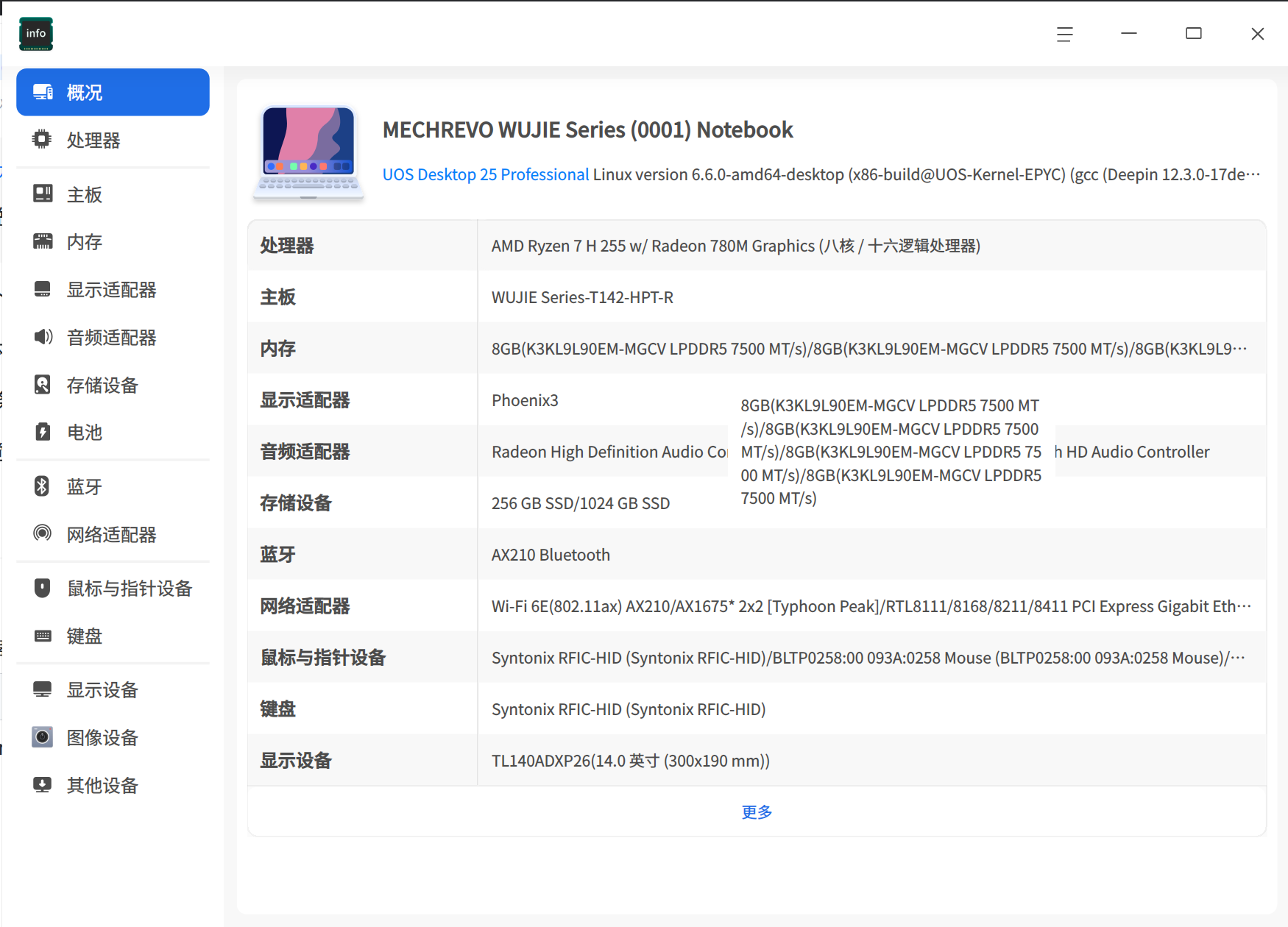Click the memory tooltip popup text
This screenshot has height=927, width=1288.
tap(891, 452)
